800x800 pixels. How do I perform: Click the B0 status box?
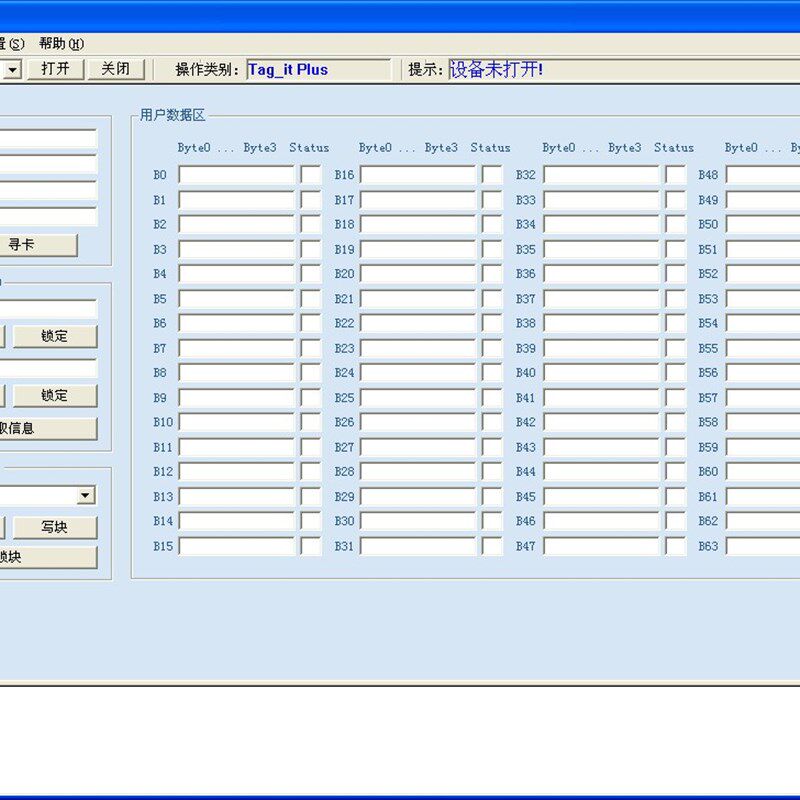click(x=311, y=175)
